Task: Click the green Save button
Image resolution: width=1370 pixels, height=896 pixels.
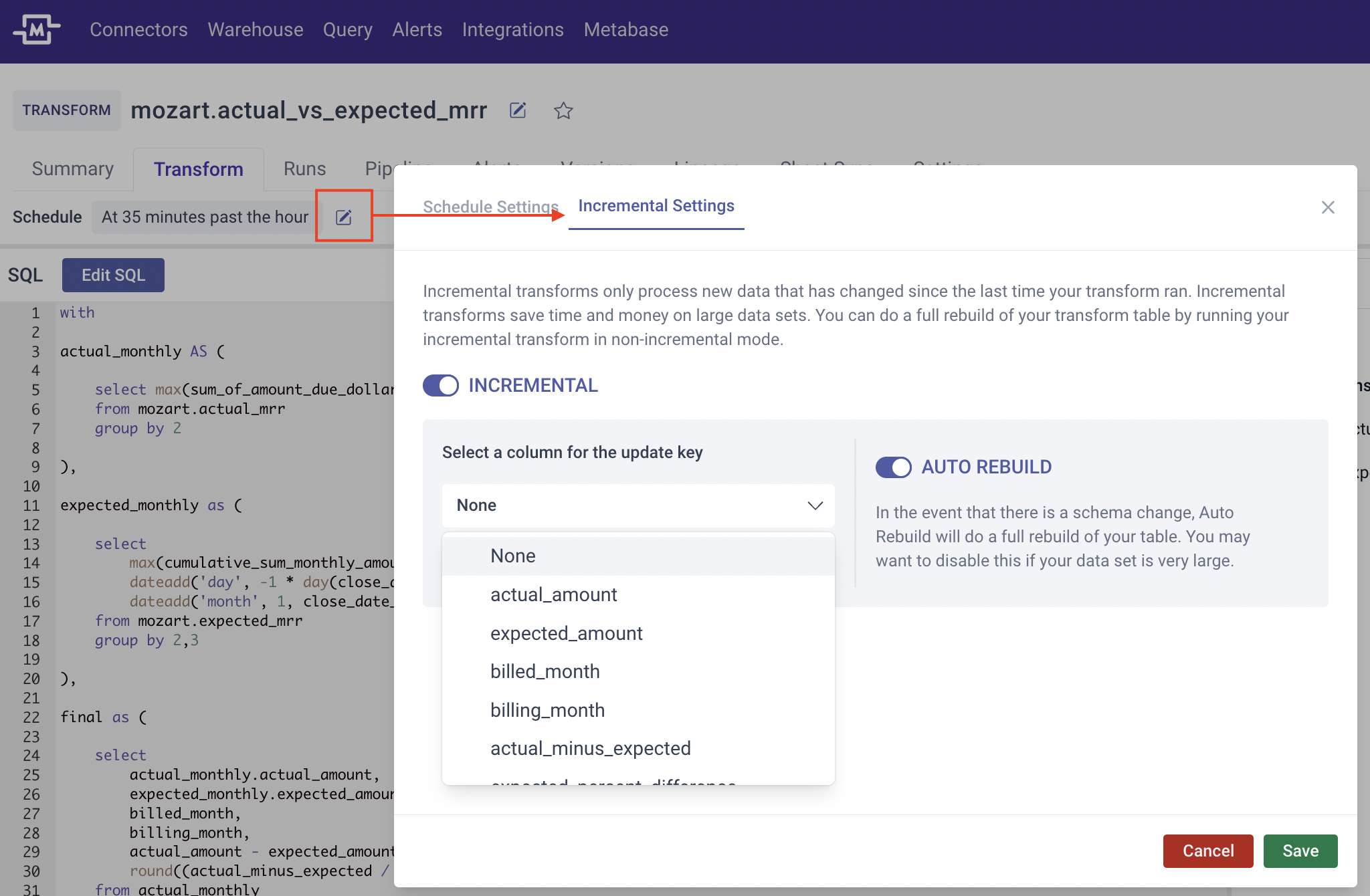Action: coord(1300,851)
